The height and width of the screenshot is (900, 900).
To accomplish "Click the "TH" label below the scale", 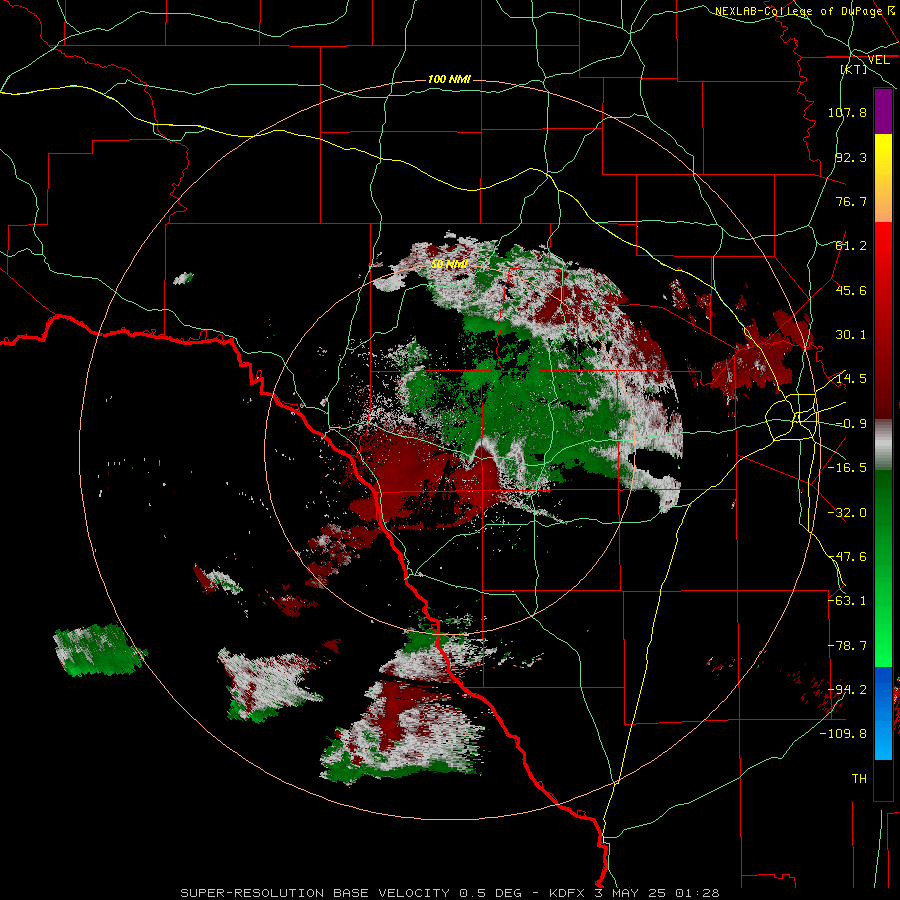I will tap(859, 779).
